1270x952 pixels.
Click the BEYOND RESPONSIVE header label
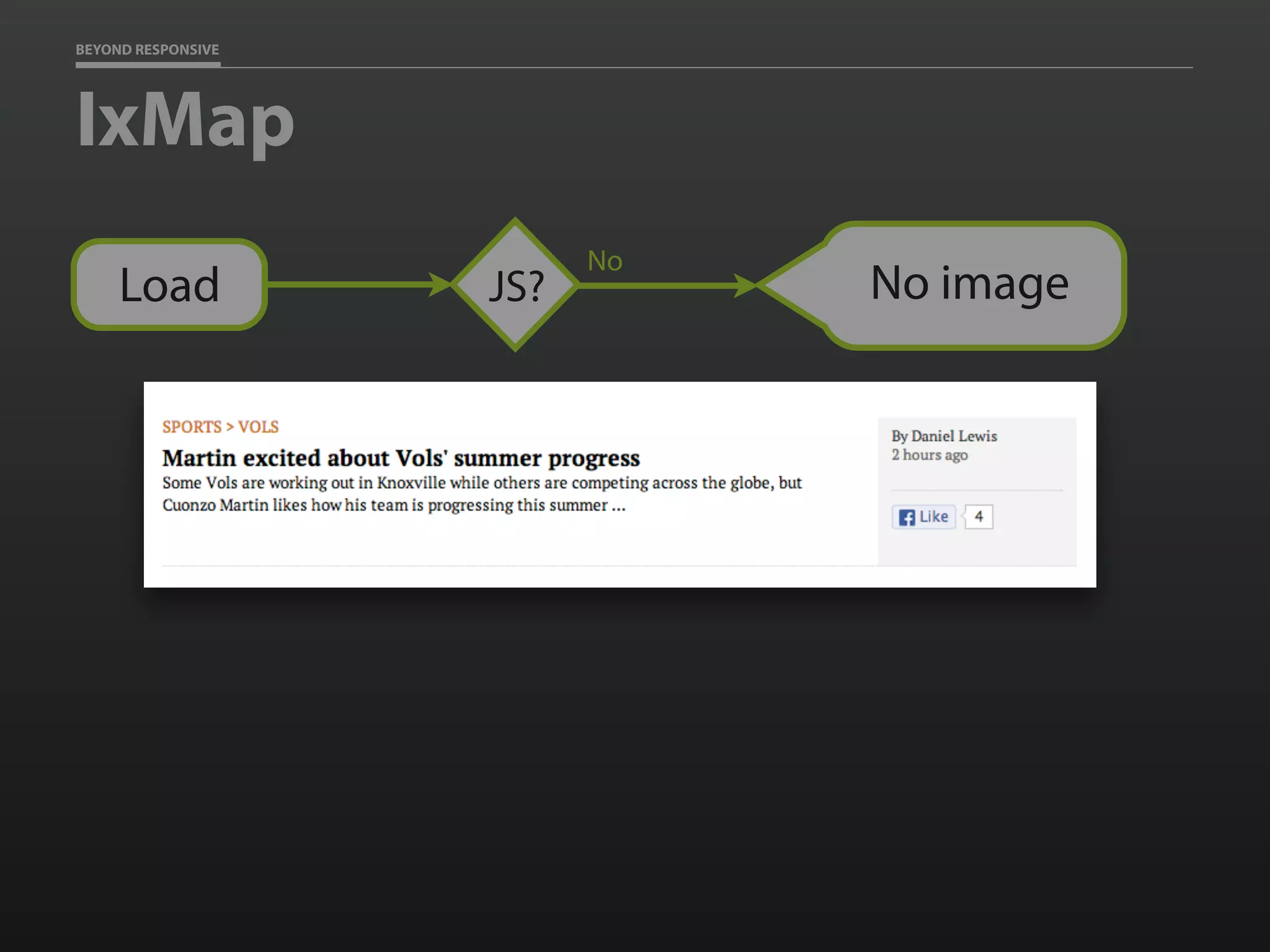pyautogui.click(x=148, y=50)
